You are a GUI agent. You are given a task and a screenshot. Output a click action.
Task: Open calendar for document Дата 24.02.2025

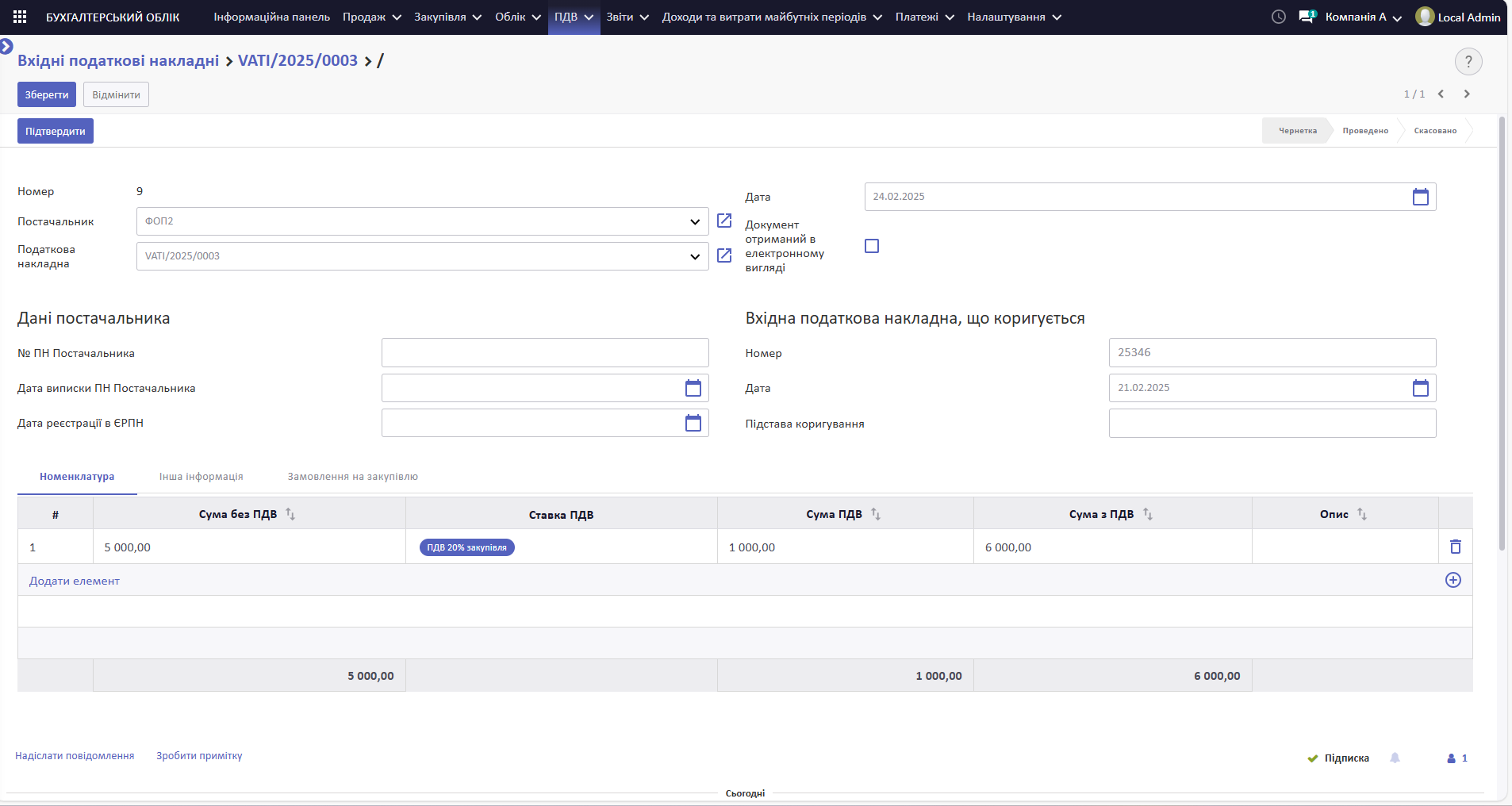click(1421, 197)
